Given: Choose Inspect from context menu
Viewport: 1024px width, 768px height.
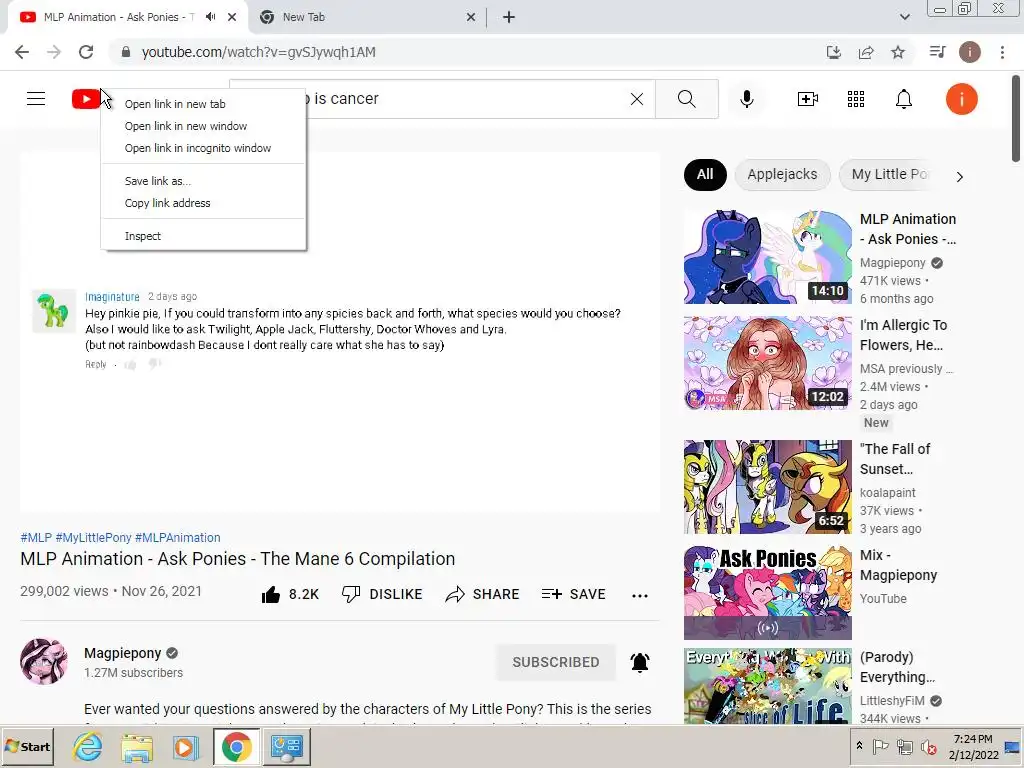Looking at the screenshot, I should click(x=203, y=236).
